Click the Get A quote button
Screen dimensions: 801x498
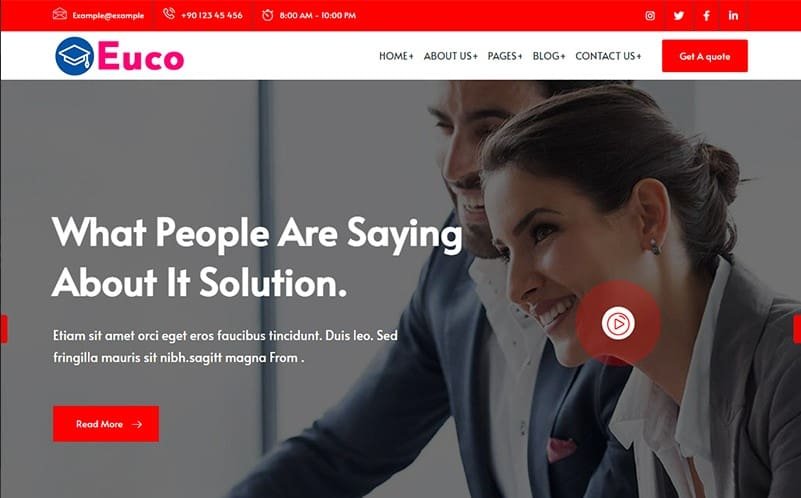point(704,56)
